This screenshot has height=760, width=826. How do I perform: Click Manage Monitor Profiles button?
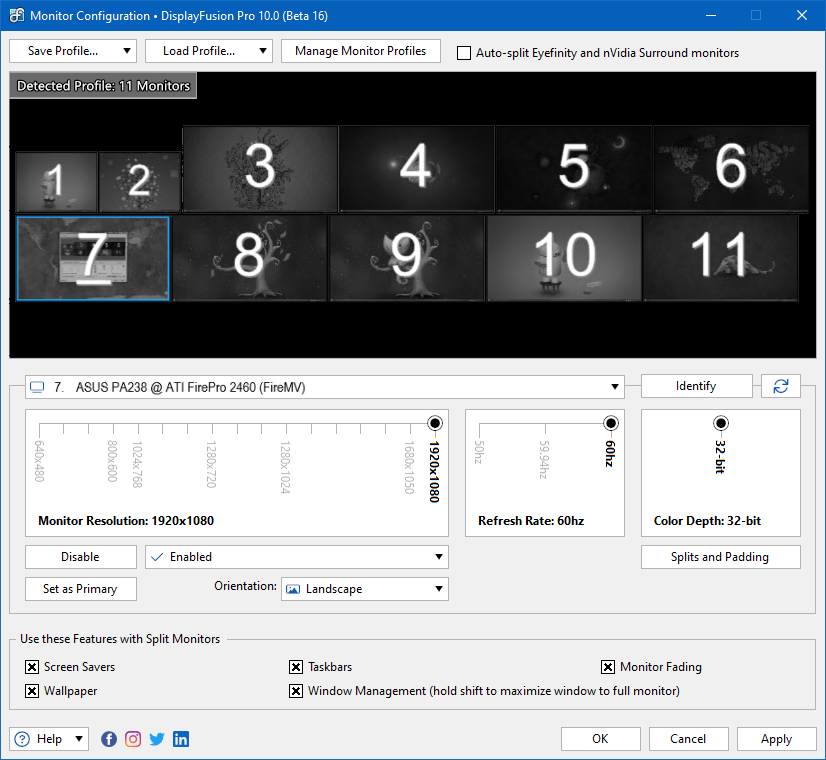pos(361,51)
